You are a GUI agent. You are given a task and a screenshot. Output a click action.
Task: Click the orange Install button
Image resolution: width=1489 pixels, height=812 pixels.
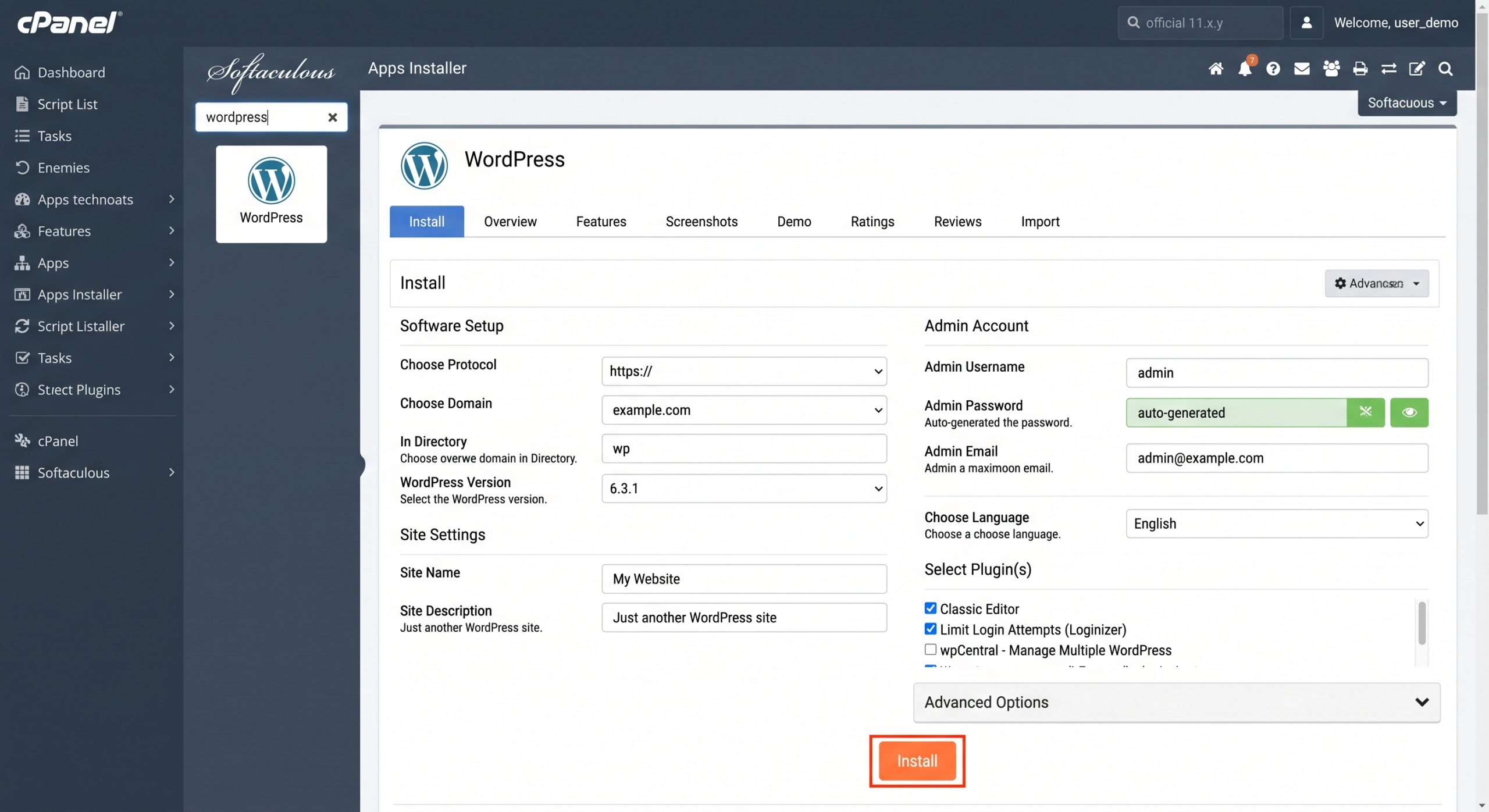[x=917, y=761]
